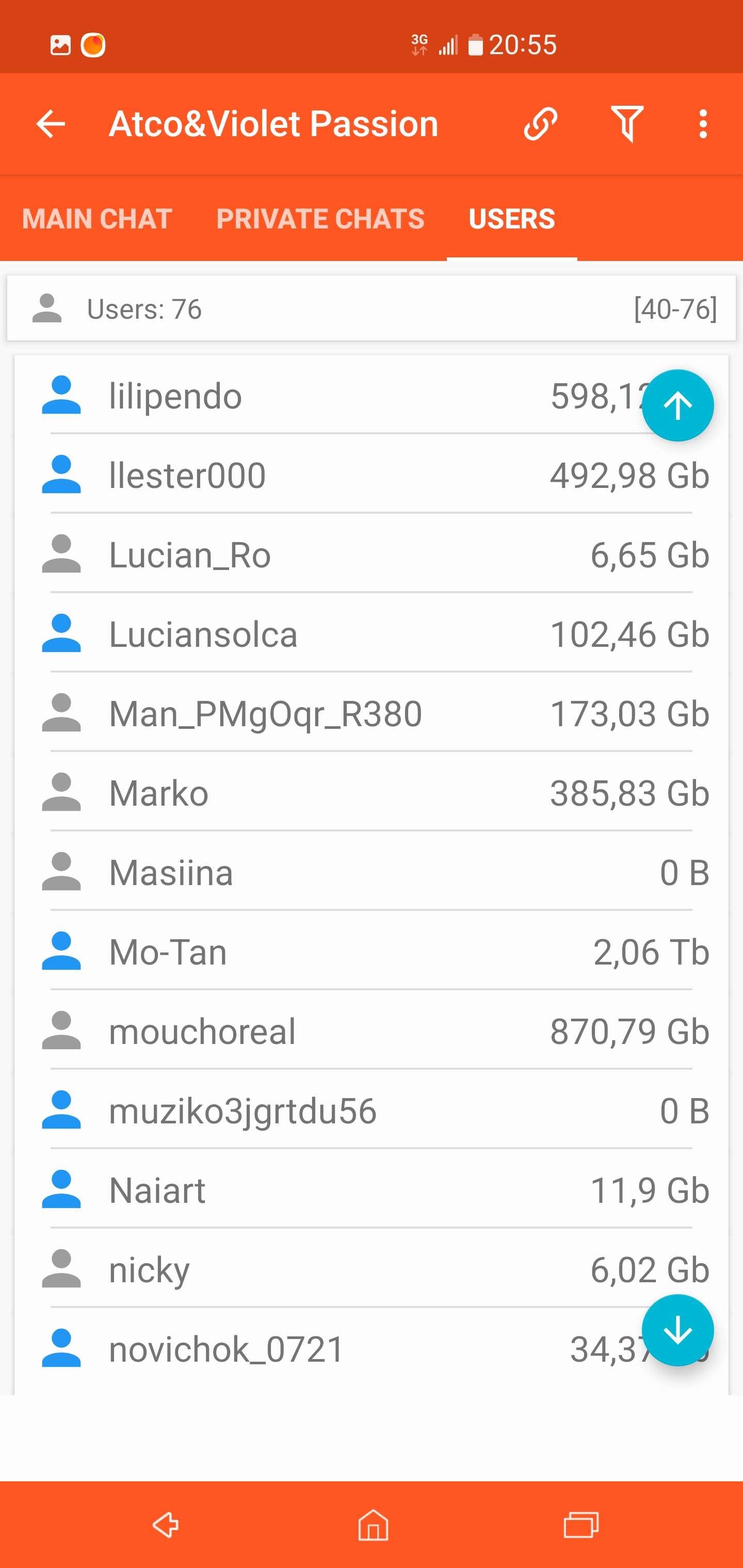Tap the Android home navigation button
The height and width of the screenshot is (1568, 743).
373,1525
